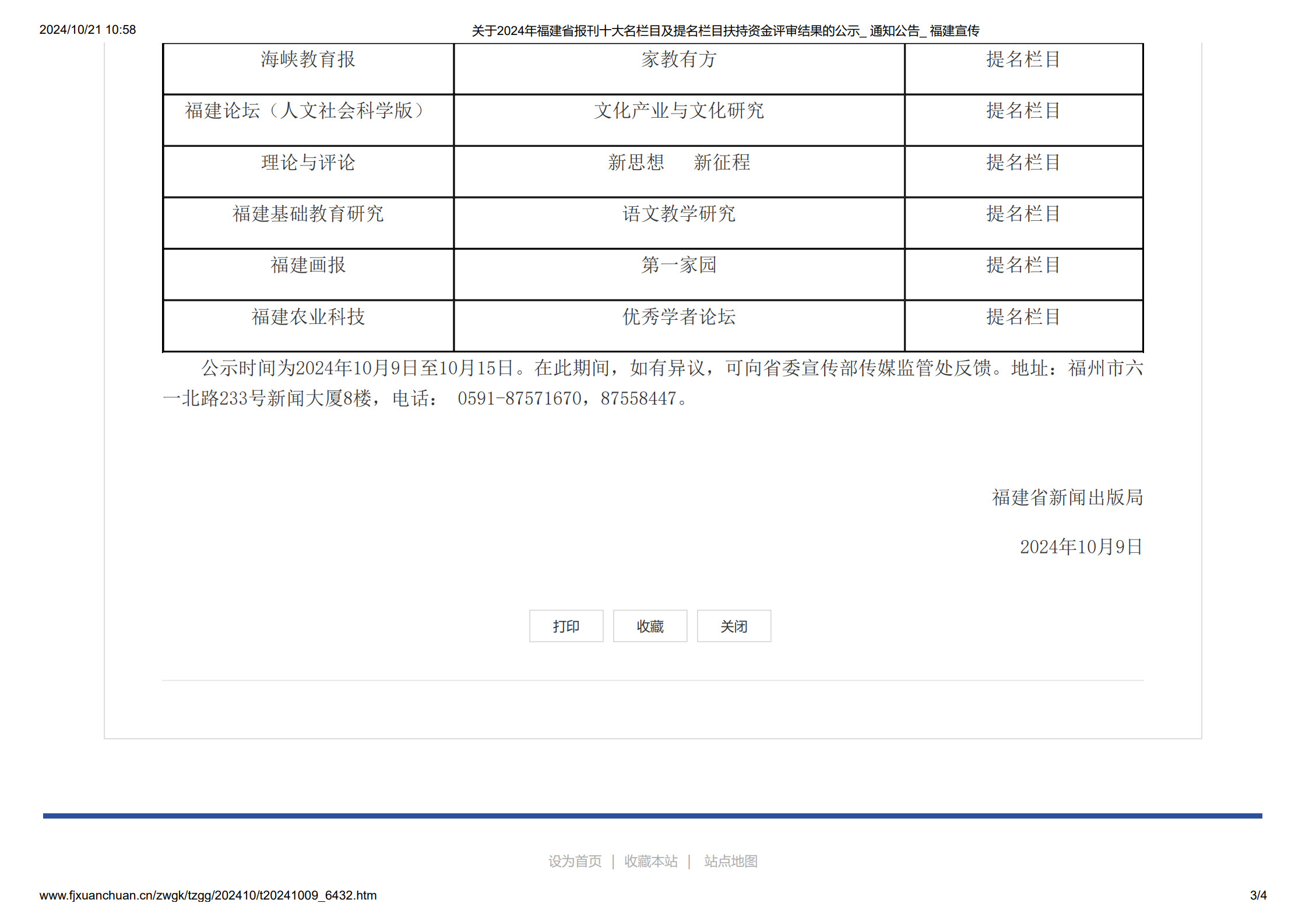Viewport: 1309px width, 924px height.
Task: Click the 收藏 (bookmark) button
Action: [x=649, y=626]
